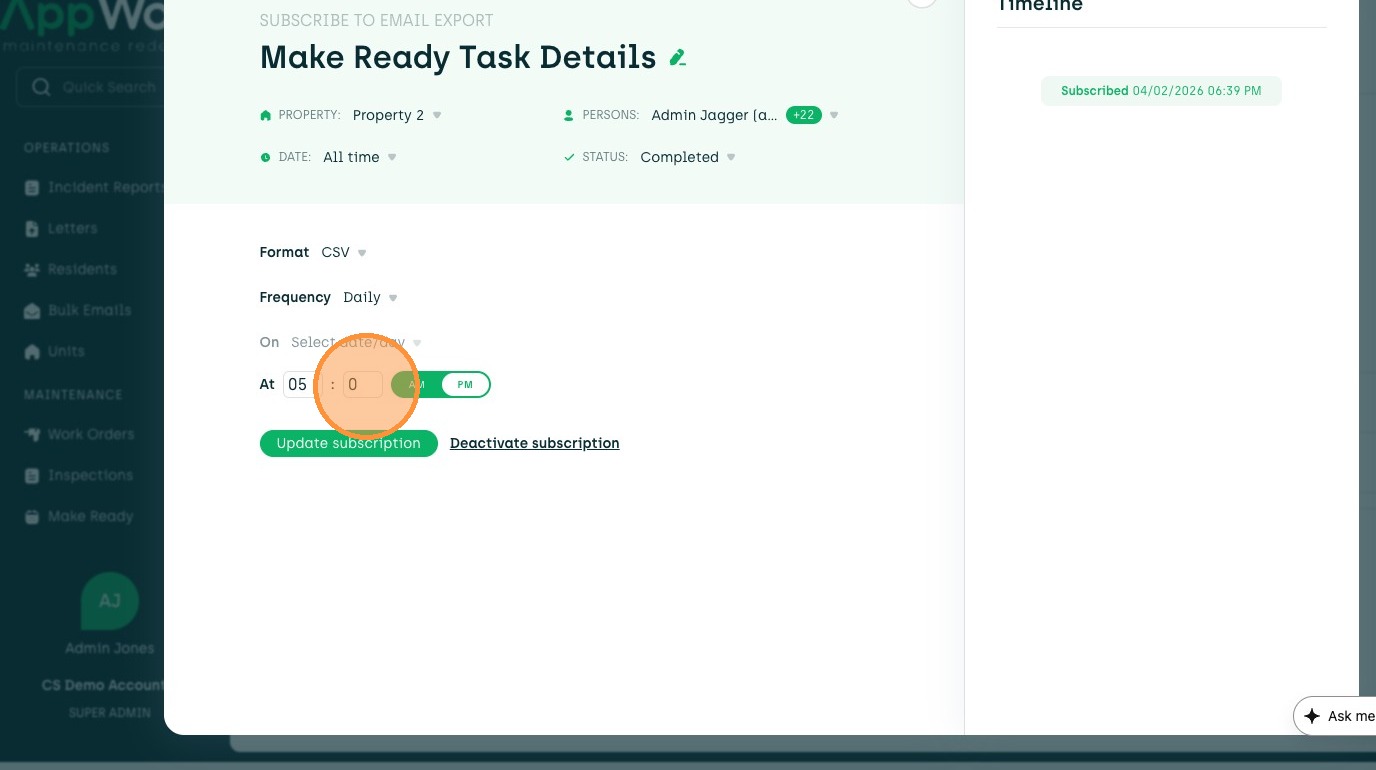
Task: Click the +22 persons badge
Action: [804, 115]
